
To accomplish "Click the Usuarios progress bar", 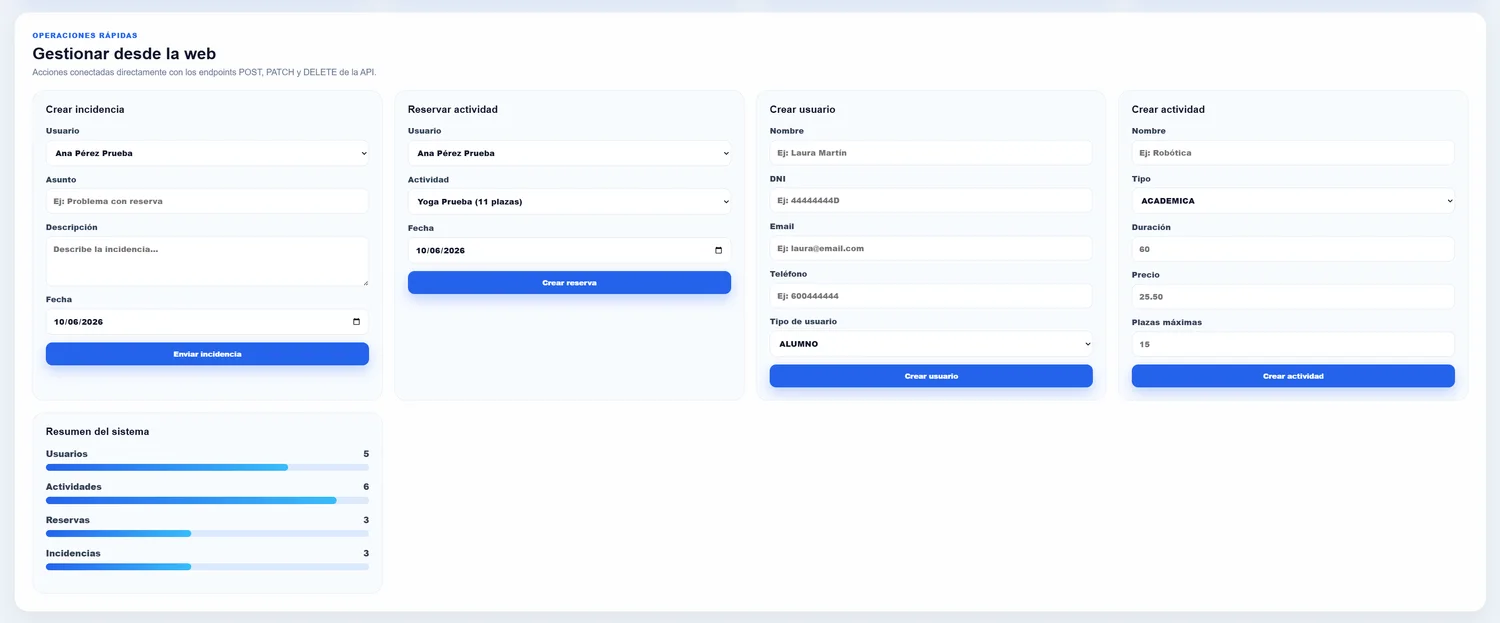I will click(x=207, y=467).
